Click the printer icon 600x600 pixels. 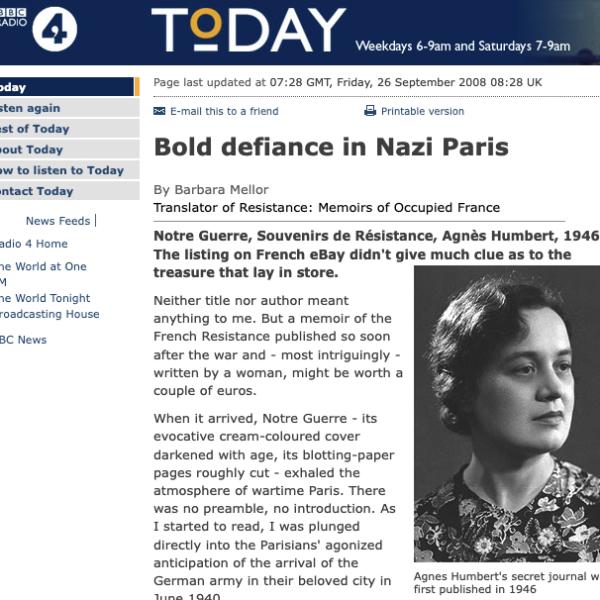click(x=370, y=111)
